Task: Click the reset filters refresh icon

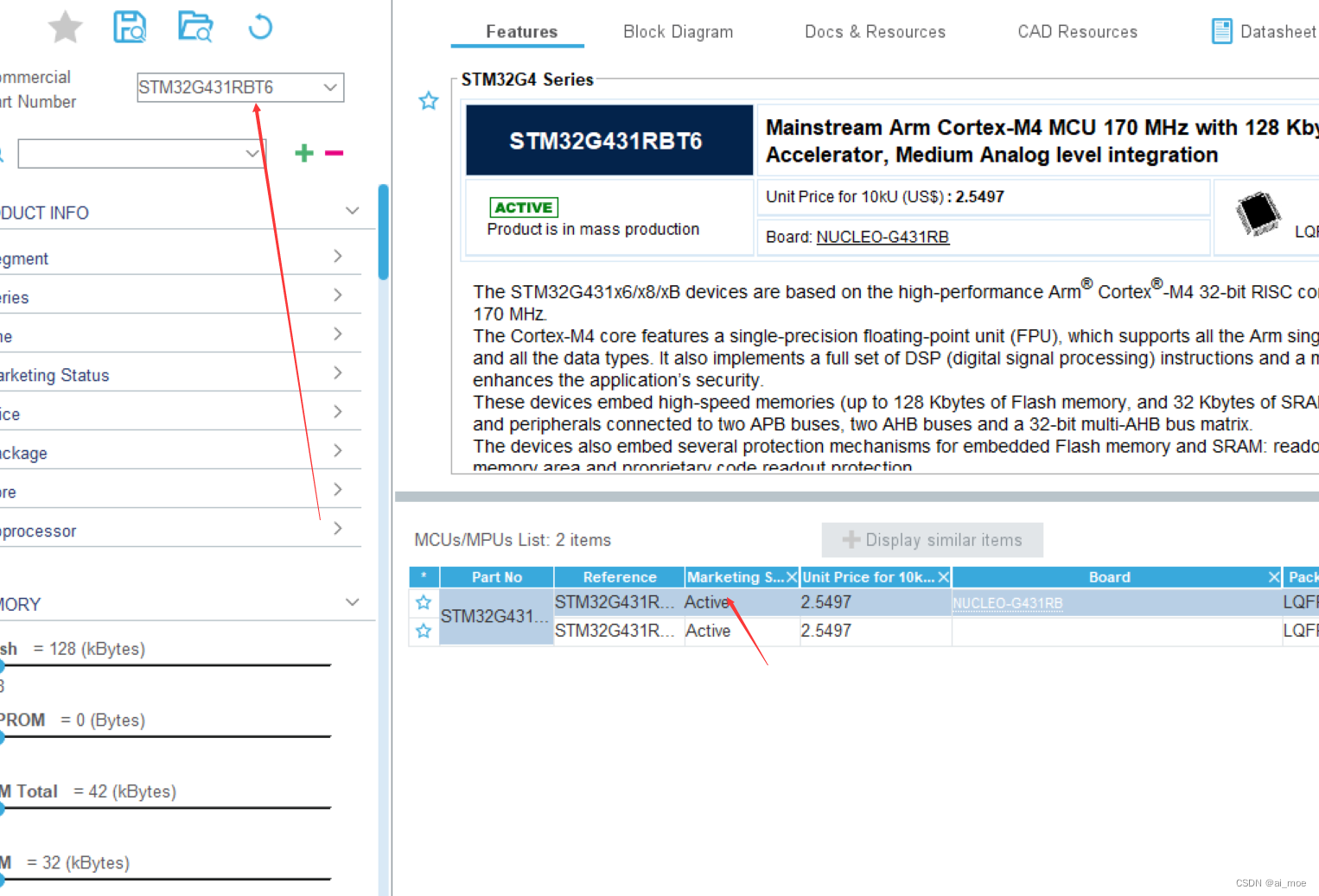Action: (x=260, y=28)
